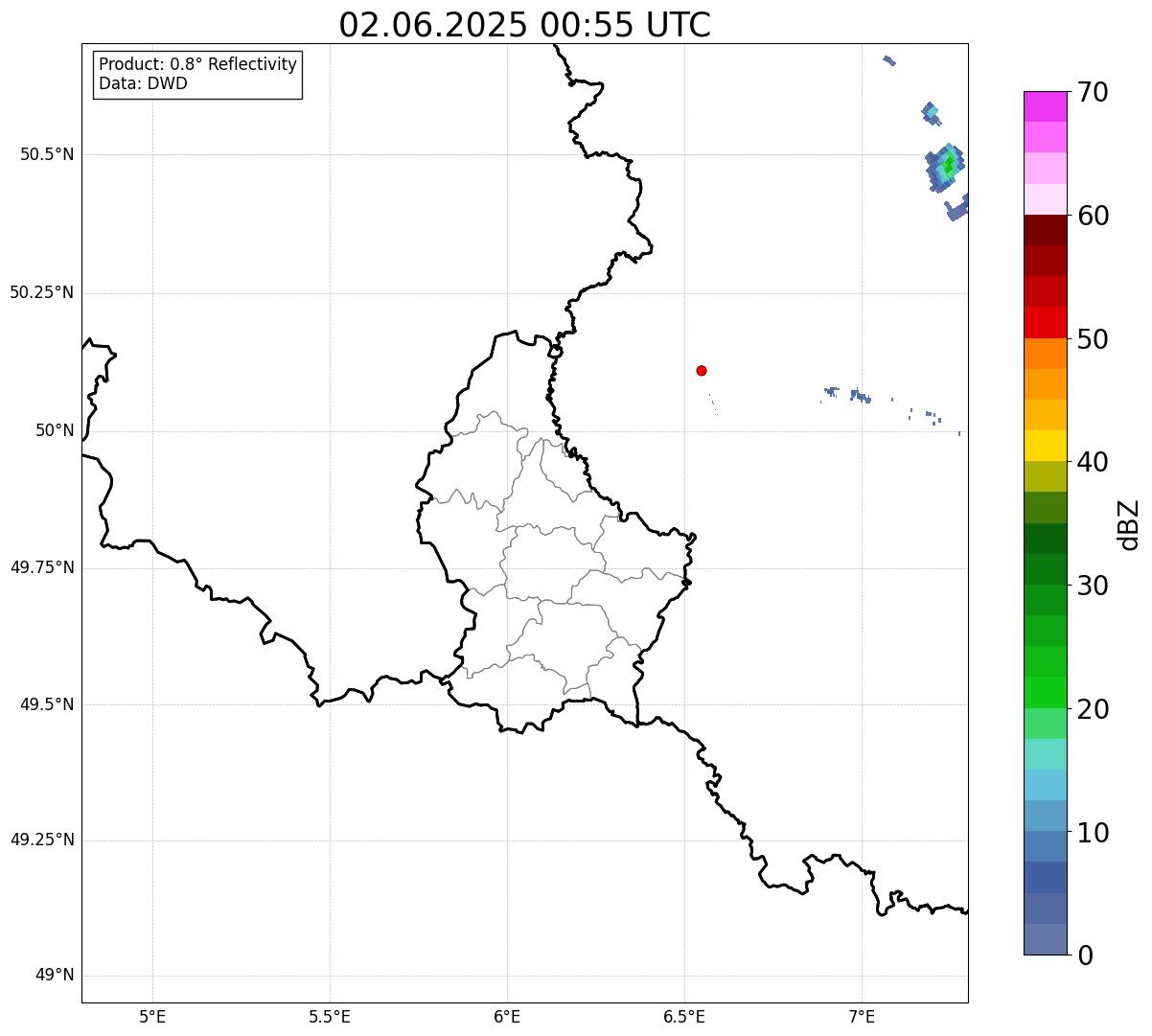Click the 30 colorbar tick value
The image size is (1152, 1036).
tap(1093, 586)
